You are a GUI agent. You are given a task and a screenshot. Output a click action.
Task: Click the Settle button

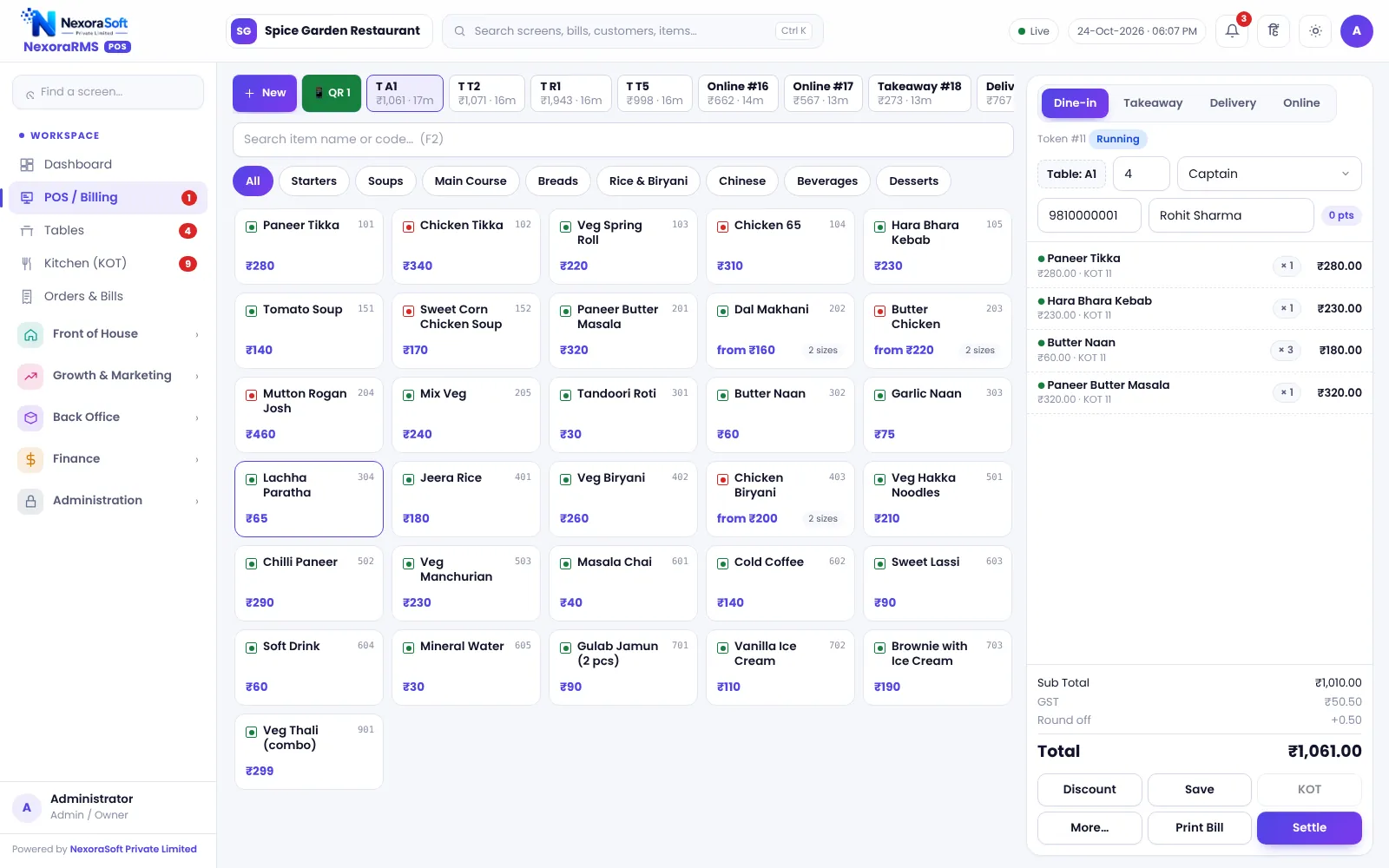click(1309, 828)
